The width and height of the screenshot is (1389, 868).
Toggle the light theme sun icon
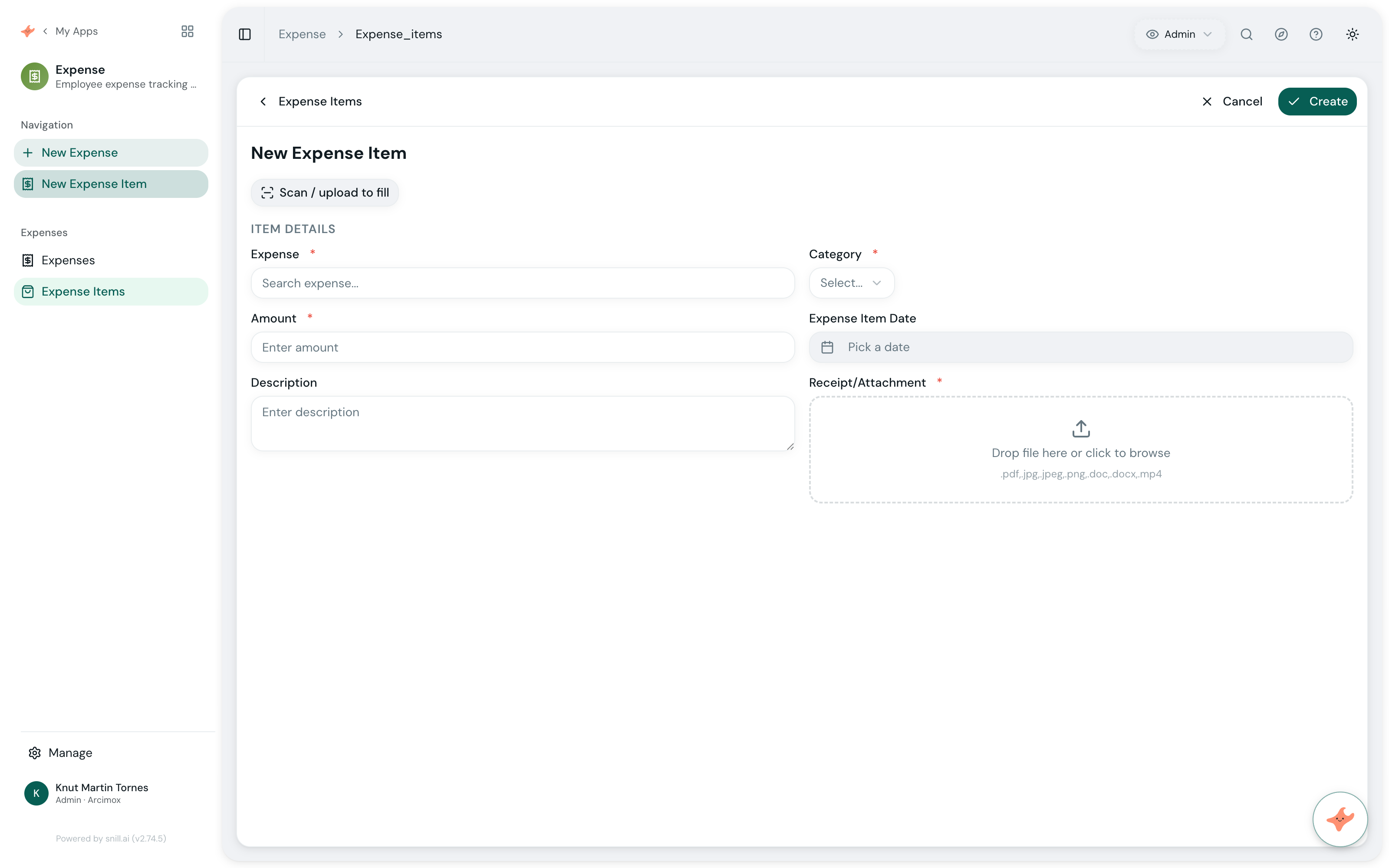[x=1352, y=34]
